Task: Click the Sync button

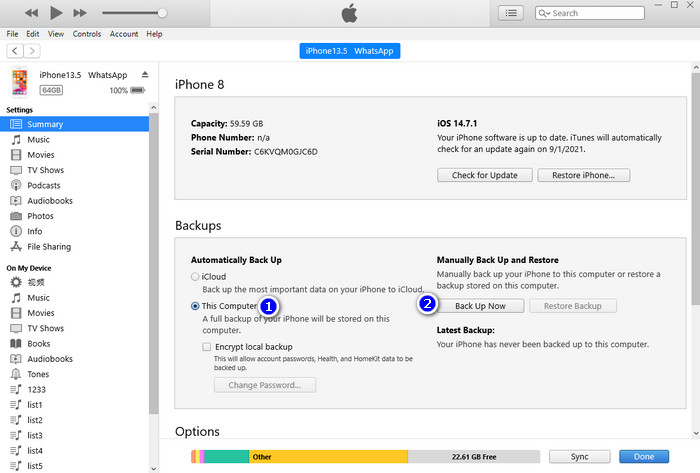Action: (x=579, y=456)
